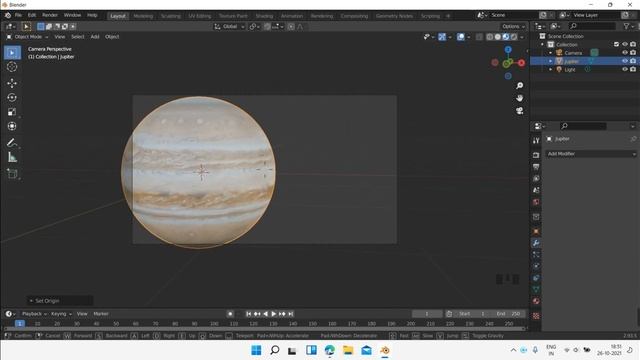Viewport: 640px width, 360px height.
Task: Hide Jupiter object in viewport
Action: 624,61
